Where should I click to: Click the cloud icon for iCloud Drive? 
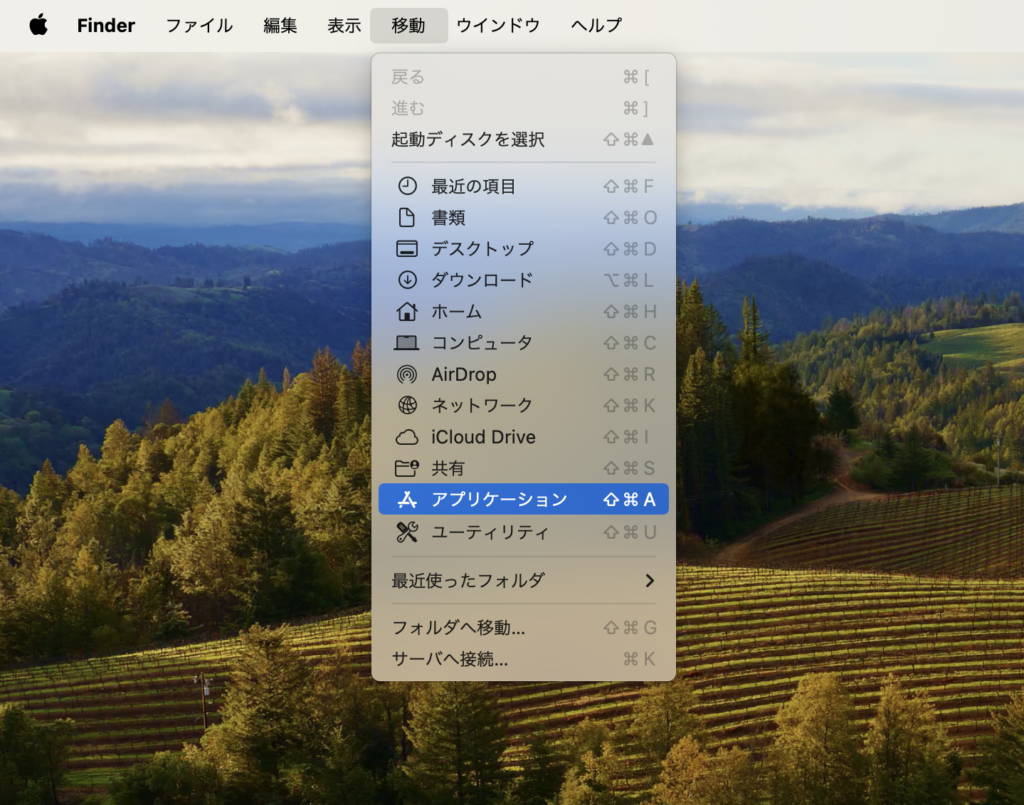[407, 437]
